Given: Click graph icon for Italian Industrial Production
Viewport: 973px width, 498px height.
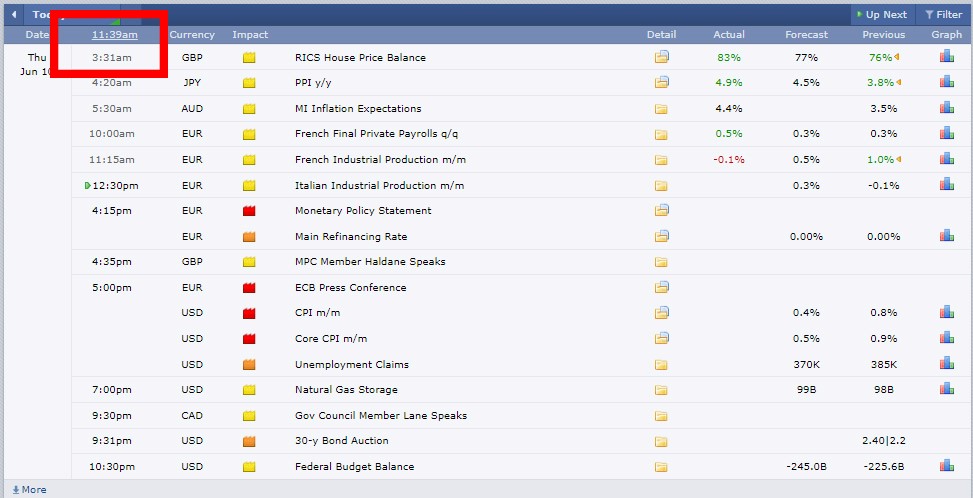Looking at the screenshot, I should point(946,185).
